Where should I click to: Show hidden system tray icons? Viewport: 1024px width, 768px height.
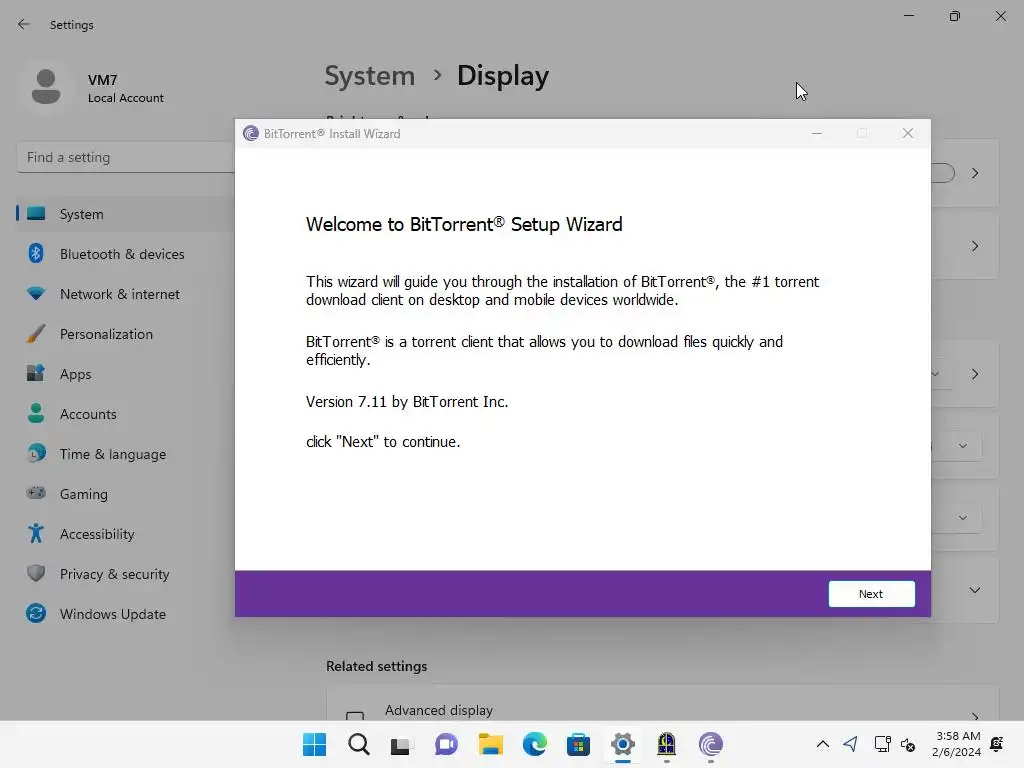pos(823,744)
